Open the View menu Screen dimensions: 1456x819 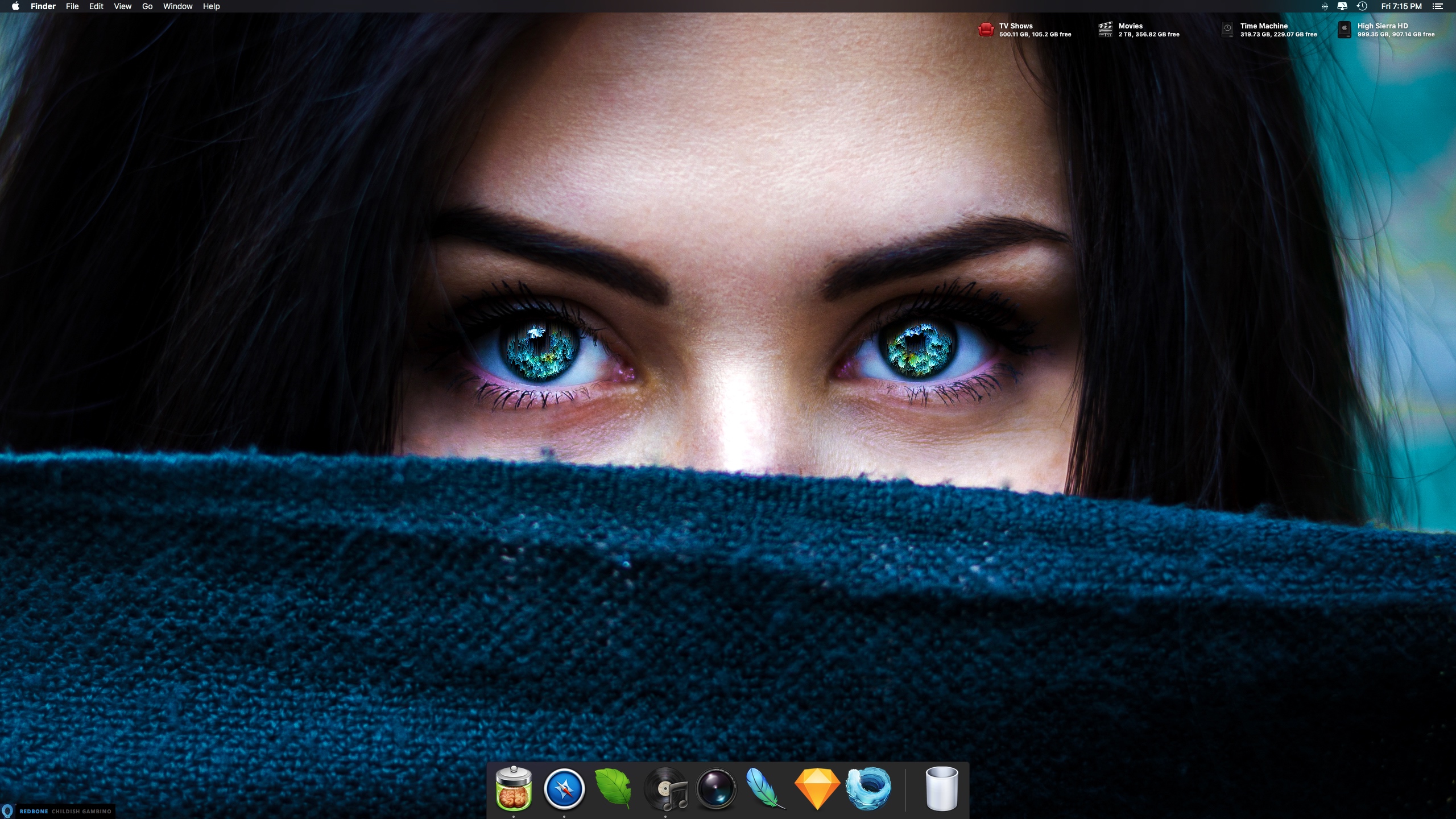click(x=122, y=6)
